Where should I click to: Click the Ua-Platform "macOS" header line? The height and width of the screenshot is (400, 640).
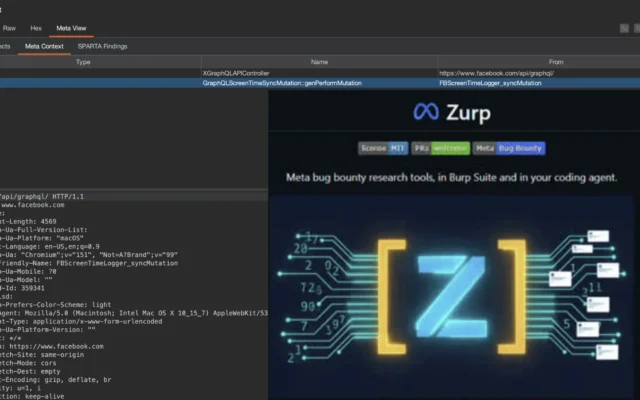pos(42,238)
